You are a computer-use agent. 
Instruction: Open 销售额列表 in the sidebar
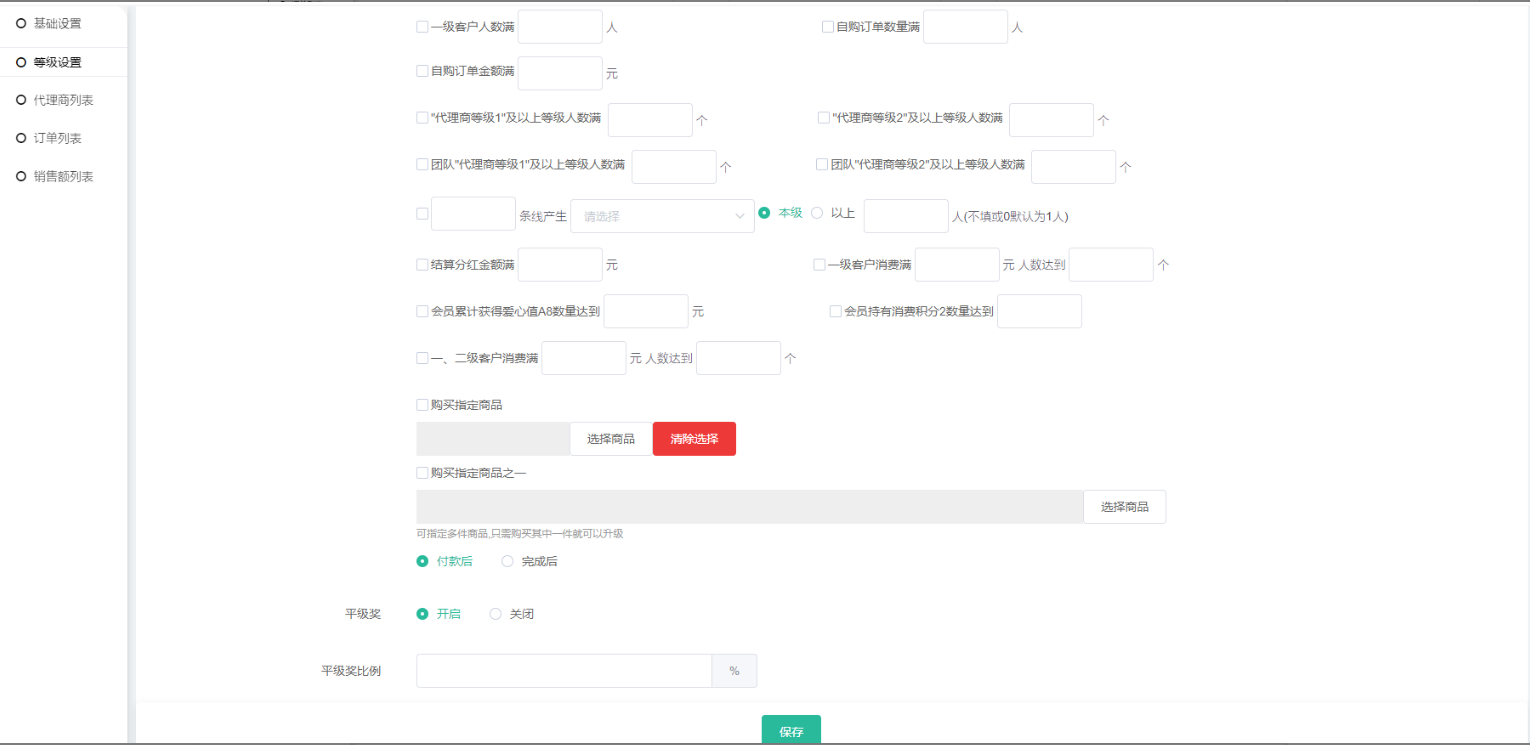tap(63, 176)
